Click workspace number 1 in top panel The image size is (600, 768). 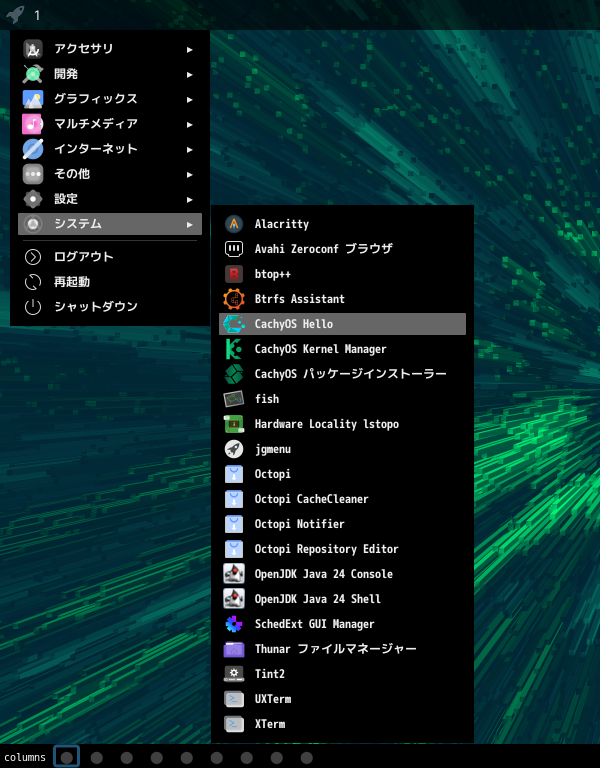tap(37, 15)
